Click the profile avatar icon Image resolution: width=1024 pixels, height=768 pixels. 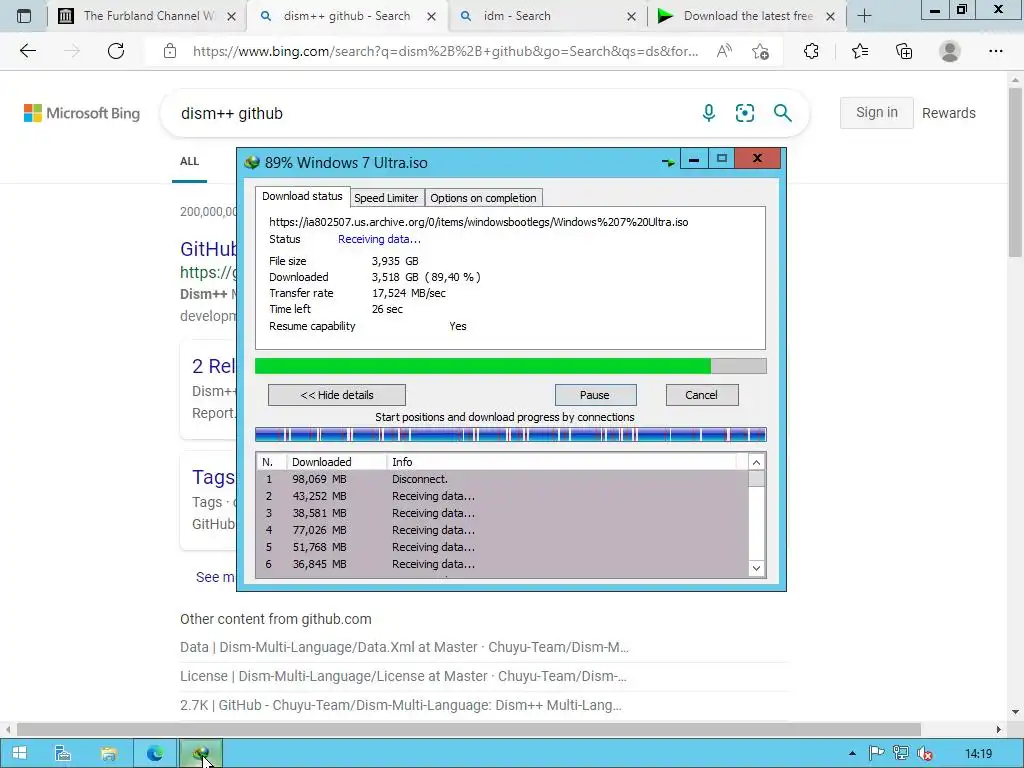pyautogui.click(x=950, y=51)
